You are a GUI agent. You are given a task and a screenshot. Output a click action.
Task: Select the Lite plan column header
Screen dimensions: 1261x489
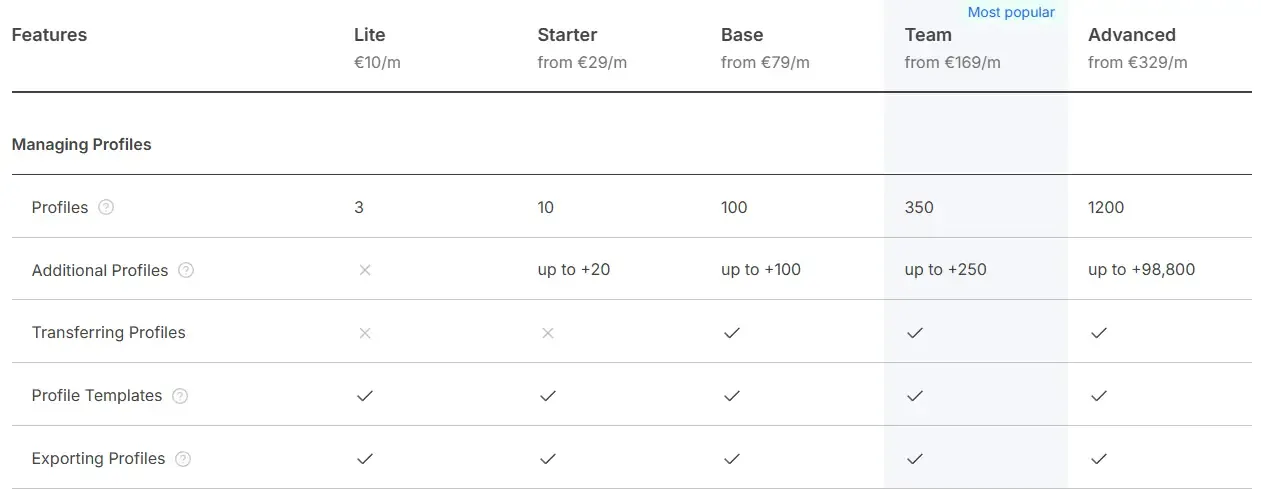click(x=370, y=35)
